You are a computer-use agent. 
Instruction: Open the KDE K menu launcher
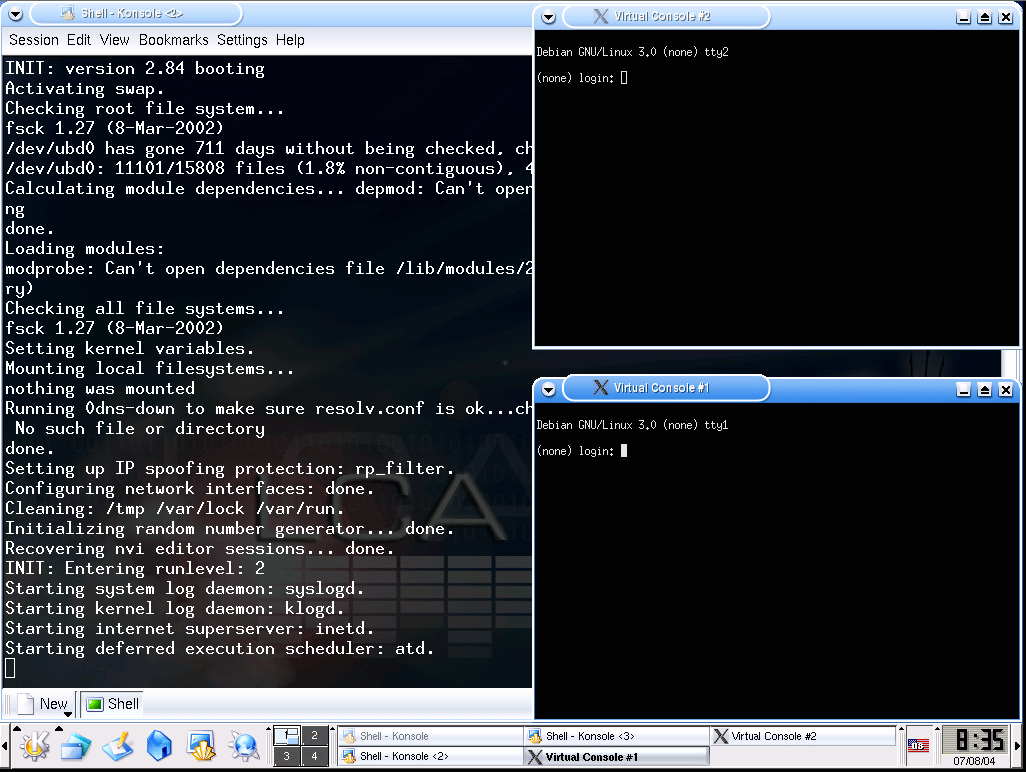35,746
